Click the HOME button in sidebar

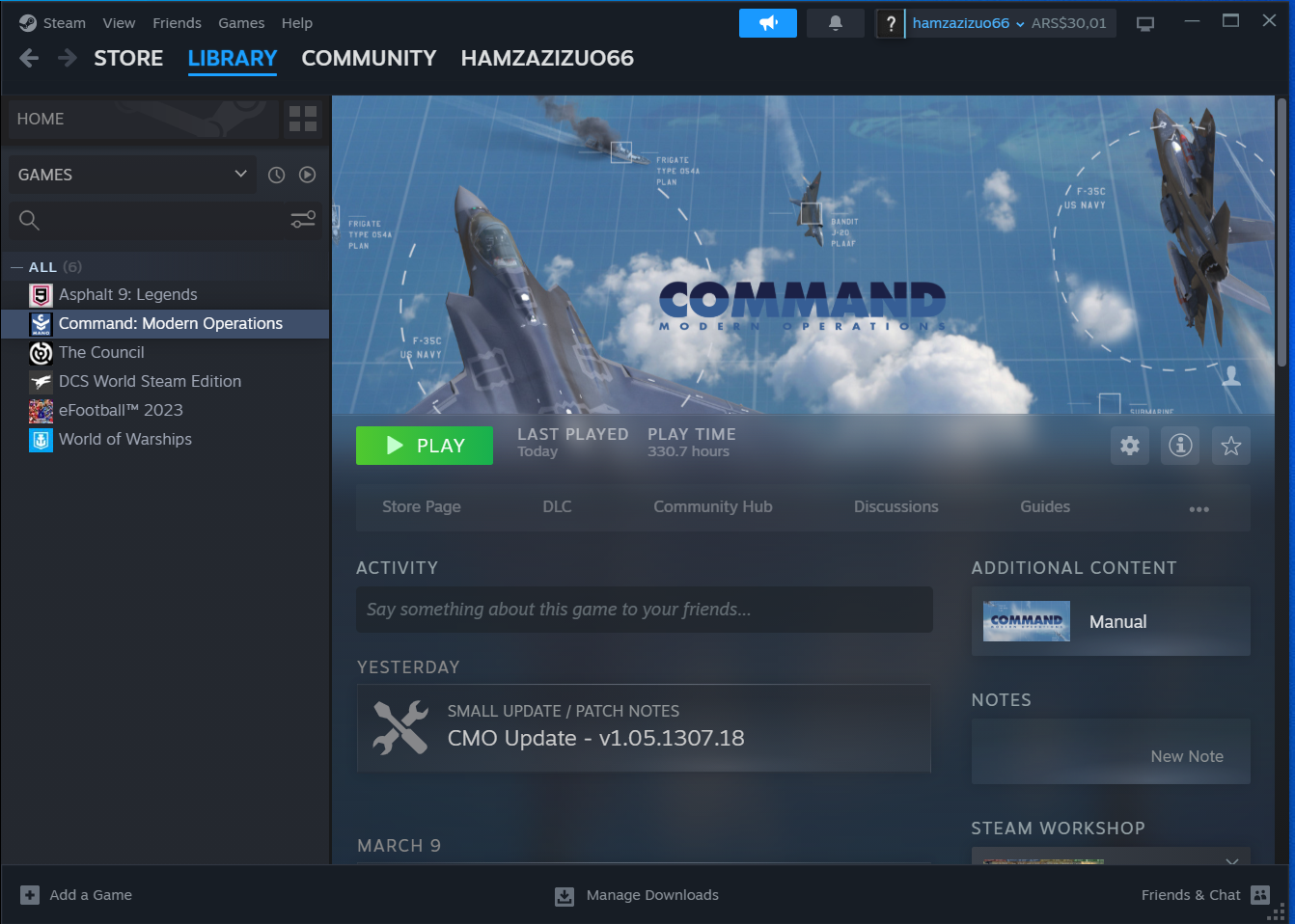pyautogui.click(x=143, y=119)
